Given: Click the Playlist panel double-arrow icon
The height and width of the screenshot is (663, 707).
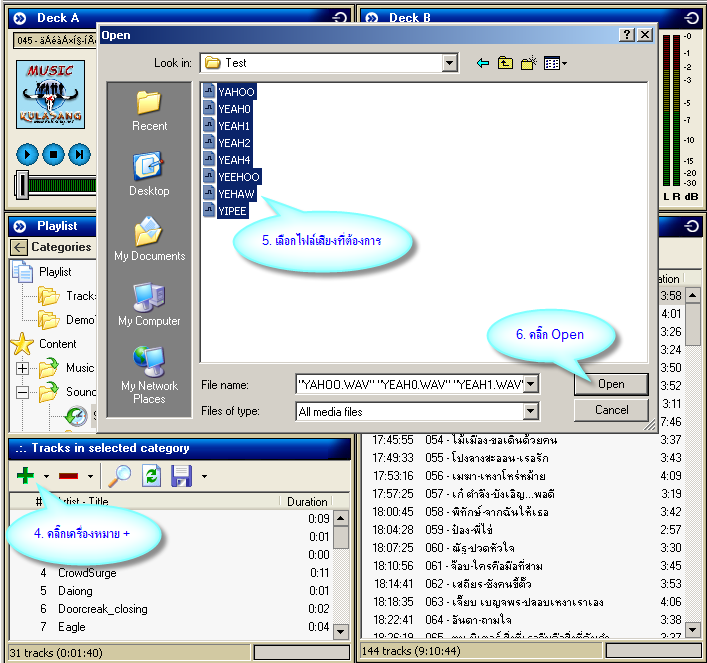Looking at the screenshot, I should (x=19, y=226).
